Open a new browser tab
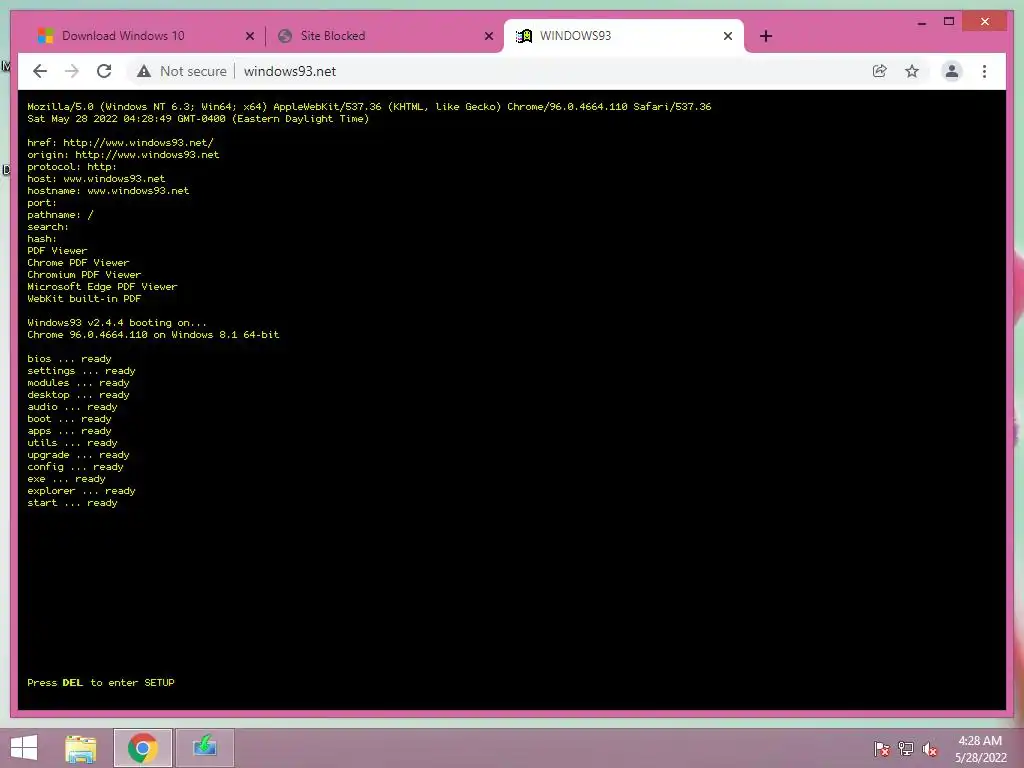 click(766, 36)
